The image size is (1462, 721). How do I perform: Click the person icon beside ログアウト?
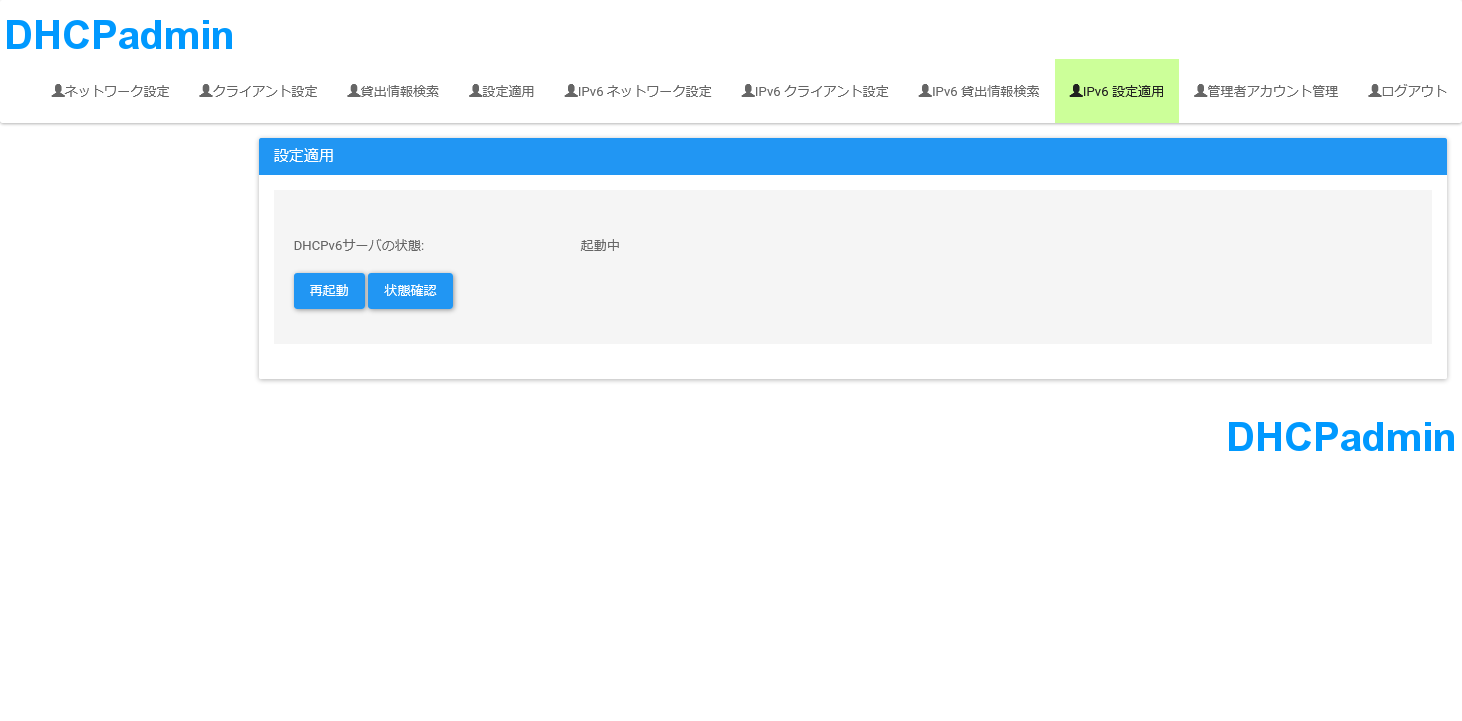coord(1375,91)
